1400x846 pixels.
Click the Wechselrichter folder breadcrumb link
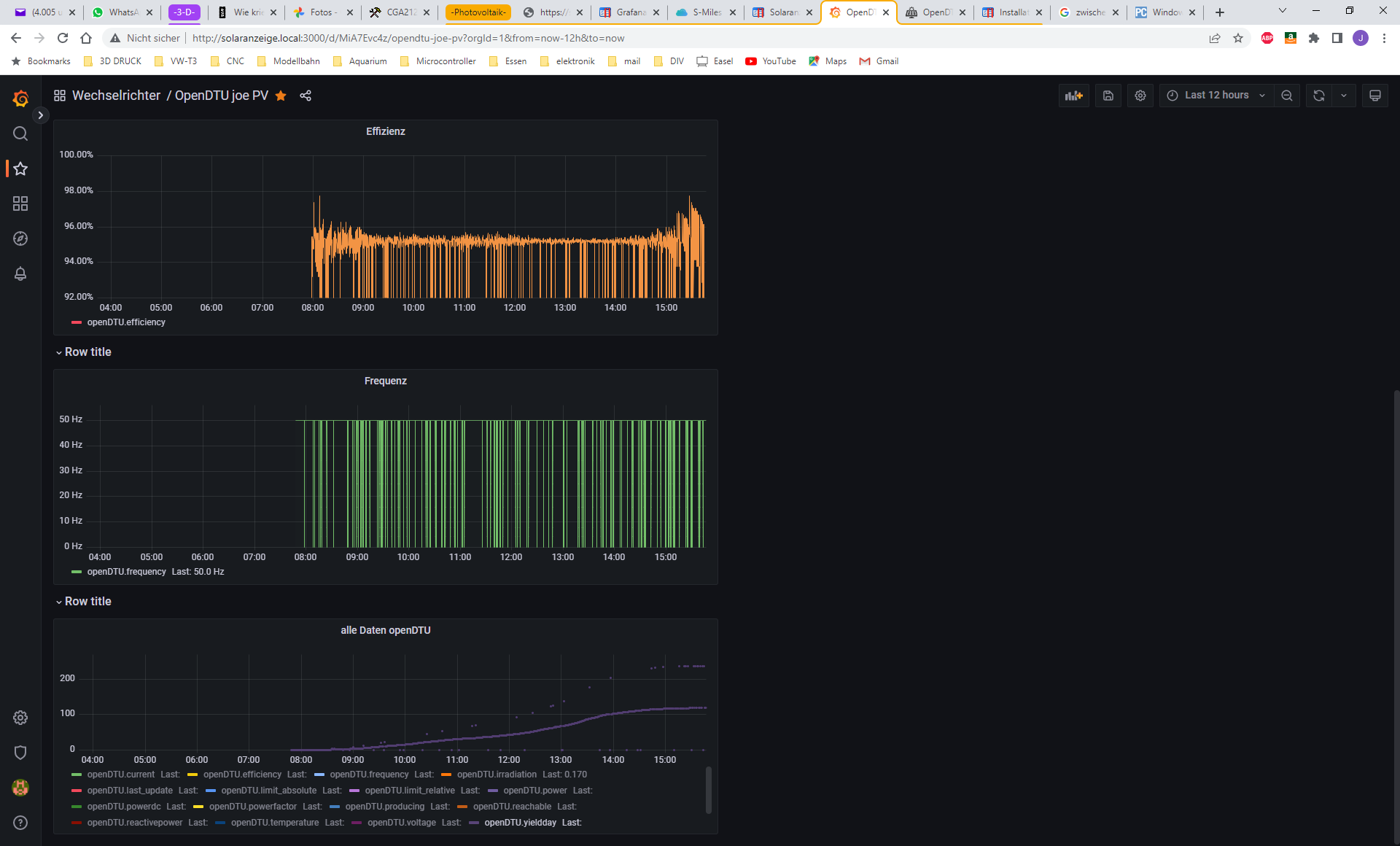click(x=116, y=96)
